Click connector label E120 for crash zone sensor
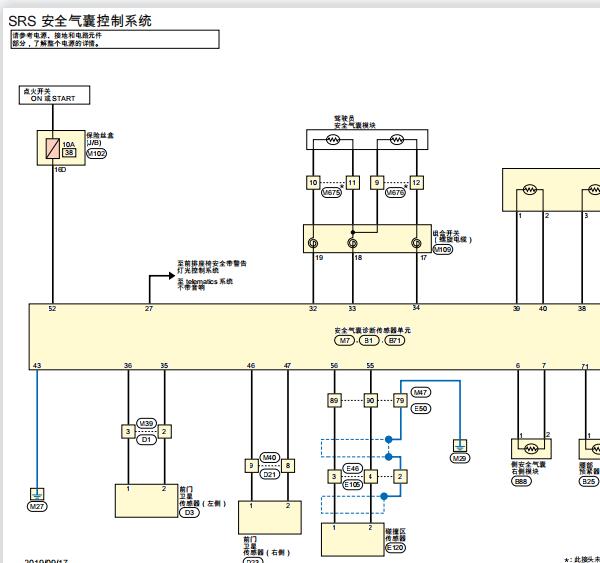This screenshot has width=600, height=563. coord(395,548)
